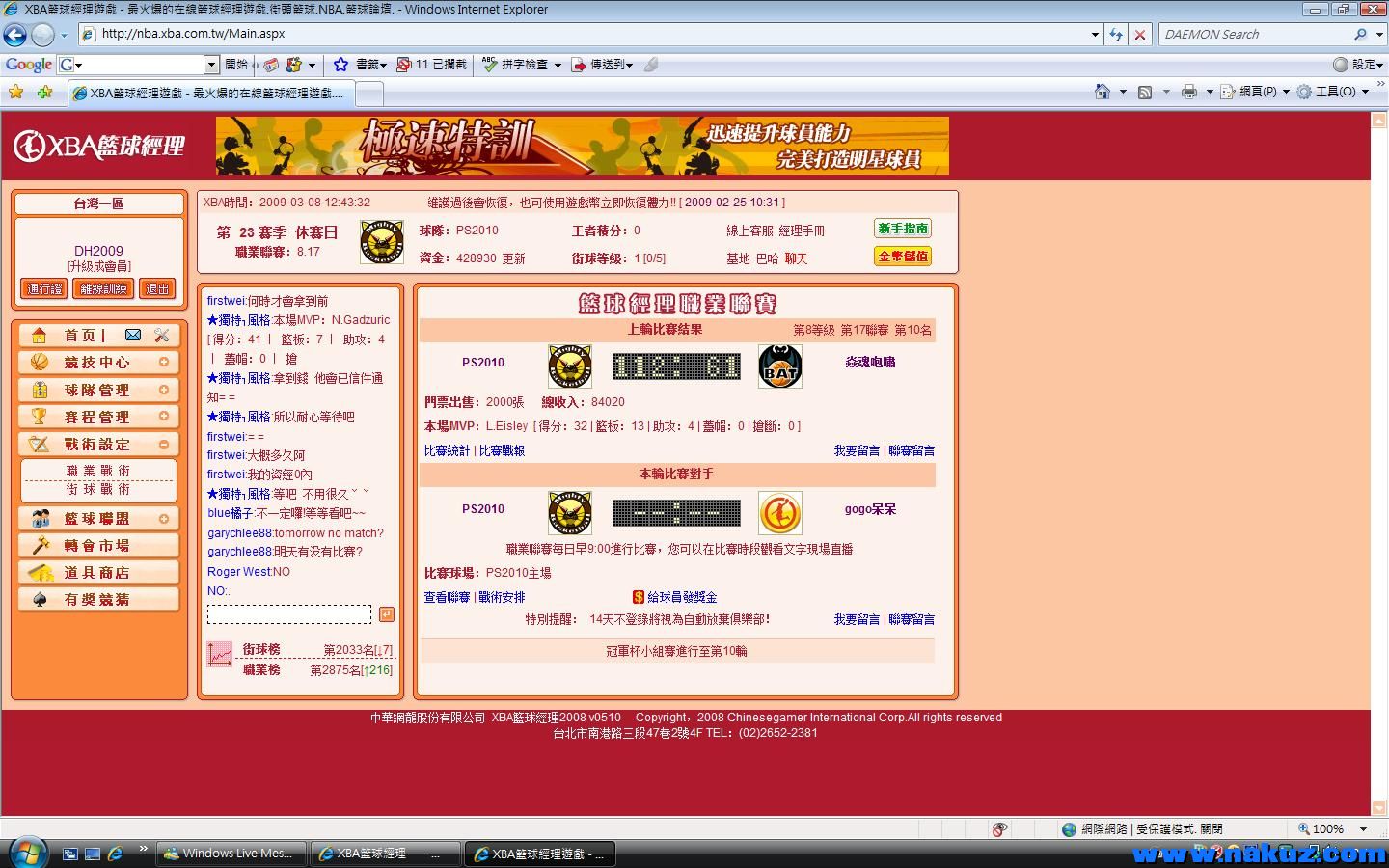Click the tools wrench icon beside 首頁
The image size is (1389, 868).
tap(161, 335)
